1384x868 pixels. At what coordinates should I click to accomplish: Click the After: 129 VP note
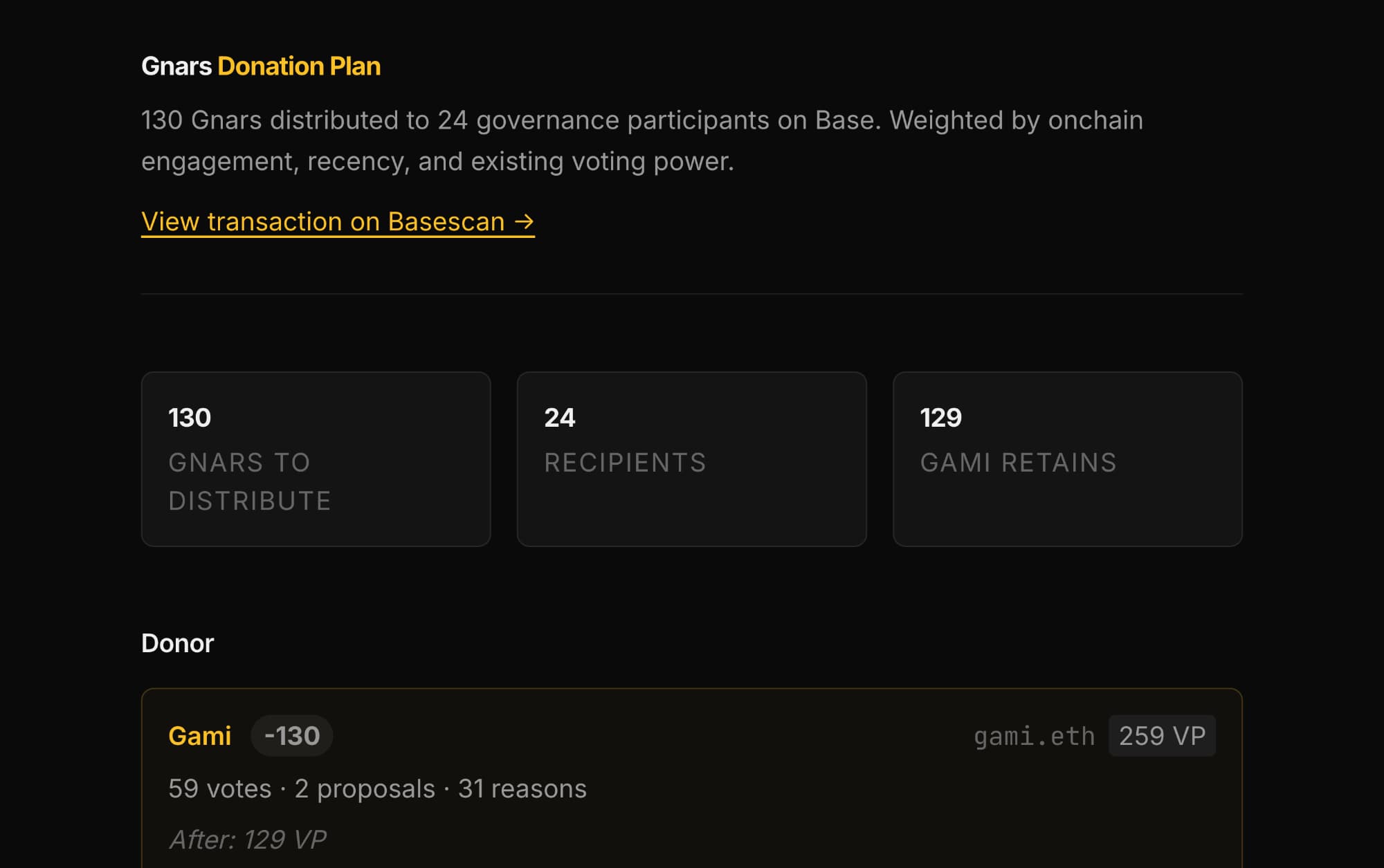tap(247, 840)
